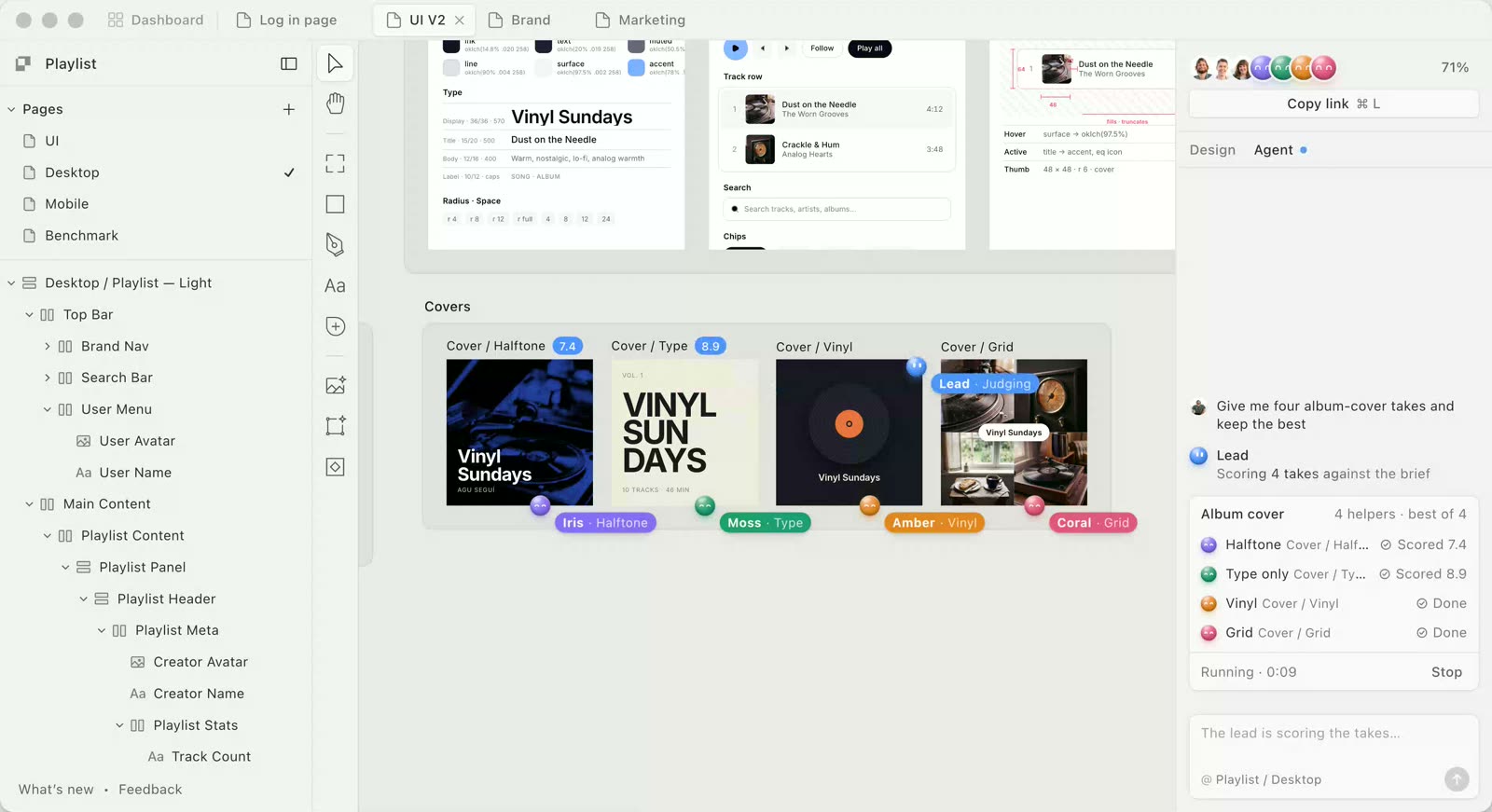
Task: Collapse the Pages section
Action: [x=11, y=109]
